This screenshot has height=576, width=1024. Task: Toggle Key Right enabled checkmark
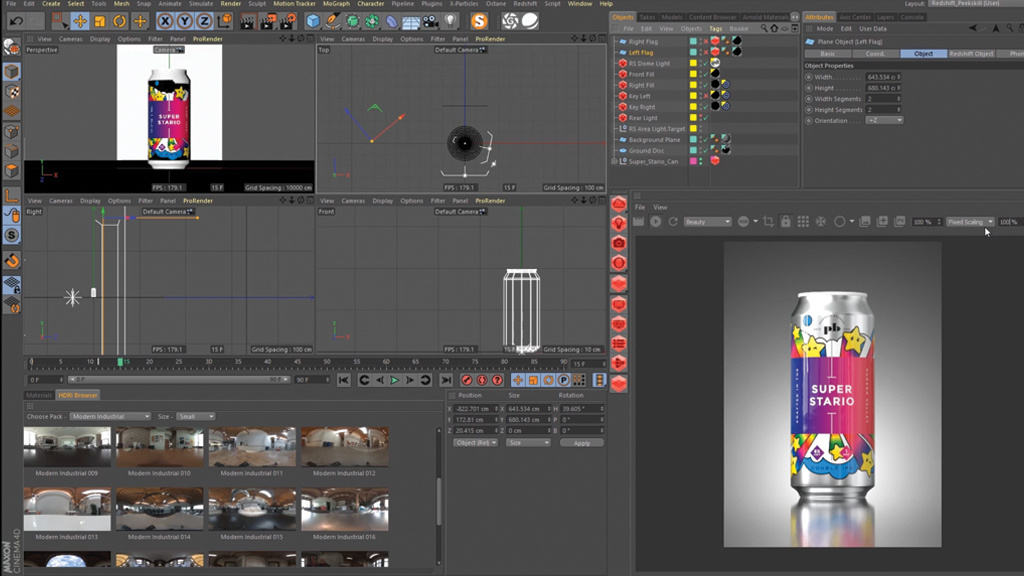(x=706, y=107)
